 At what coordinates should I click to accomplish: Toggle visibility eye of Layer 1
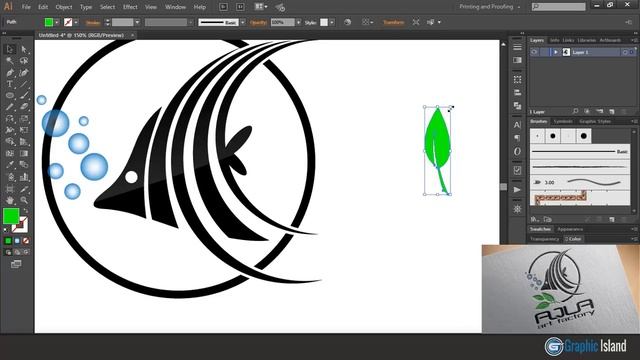534,52
